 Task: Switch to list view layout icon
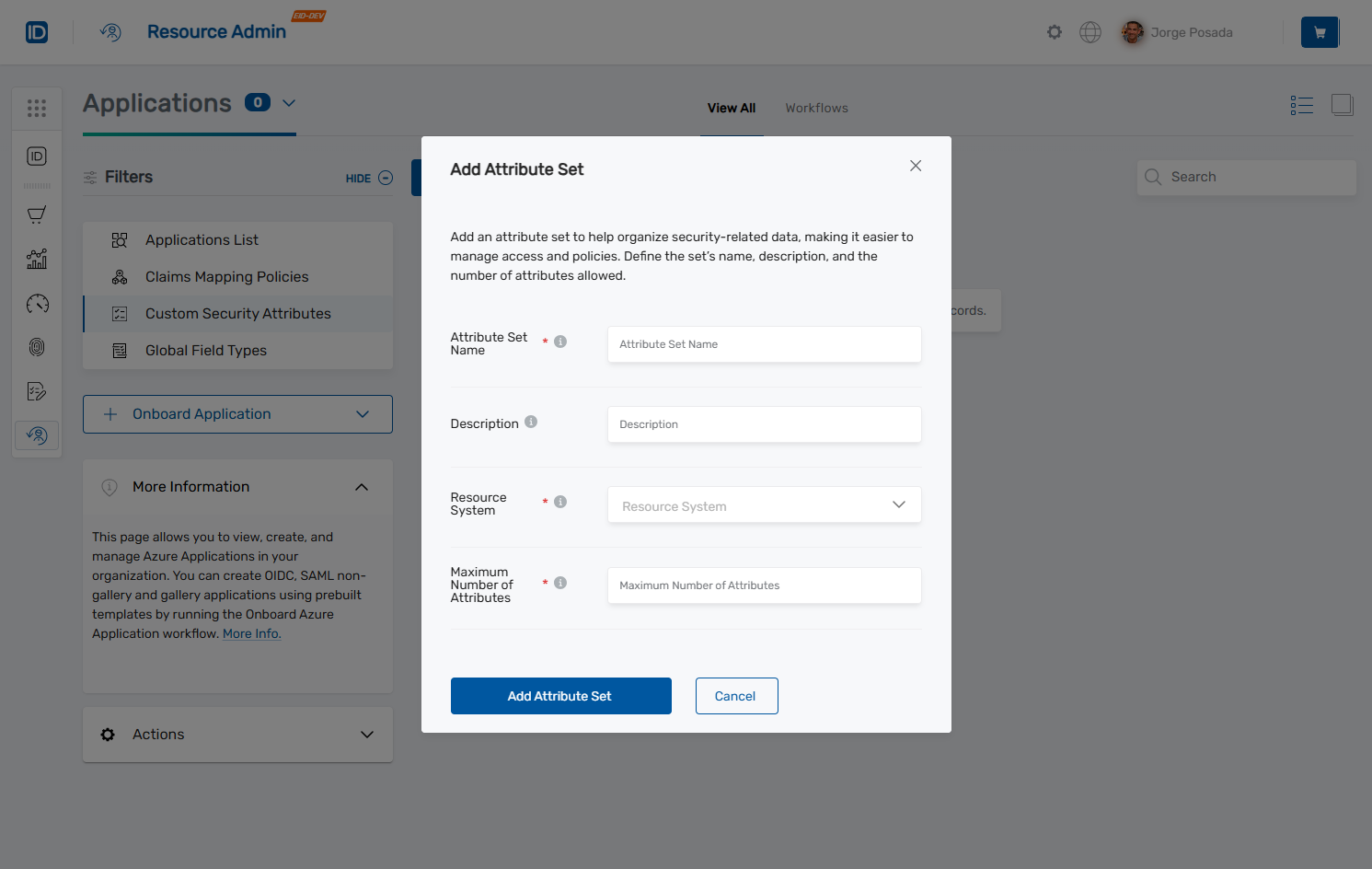point(1301,105)
